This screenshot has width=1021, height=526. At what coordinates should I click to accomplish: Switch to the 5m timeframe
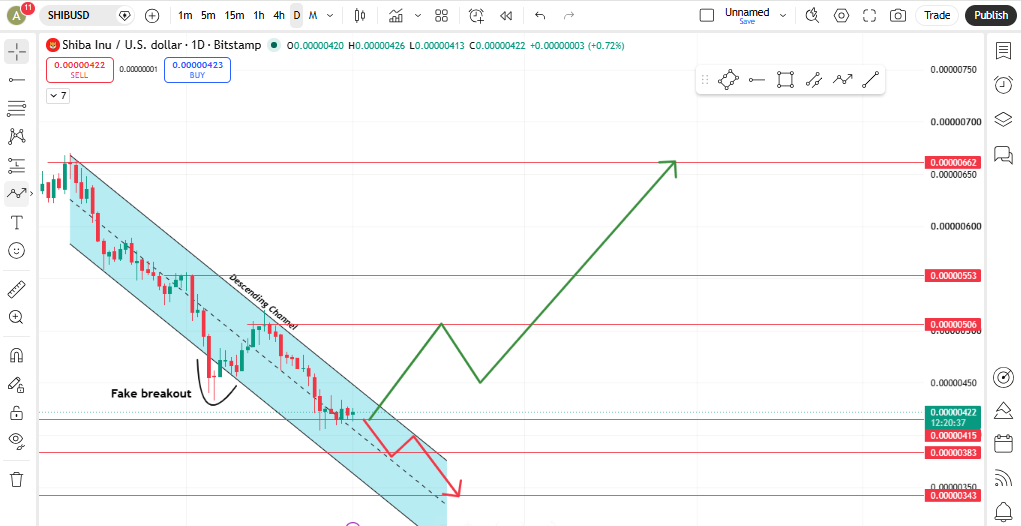(208, 16)
